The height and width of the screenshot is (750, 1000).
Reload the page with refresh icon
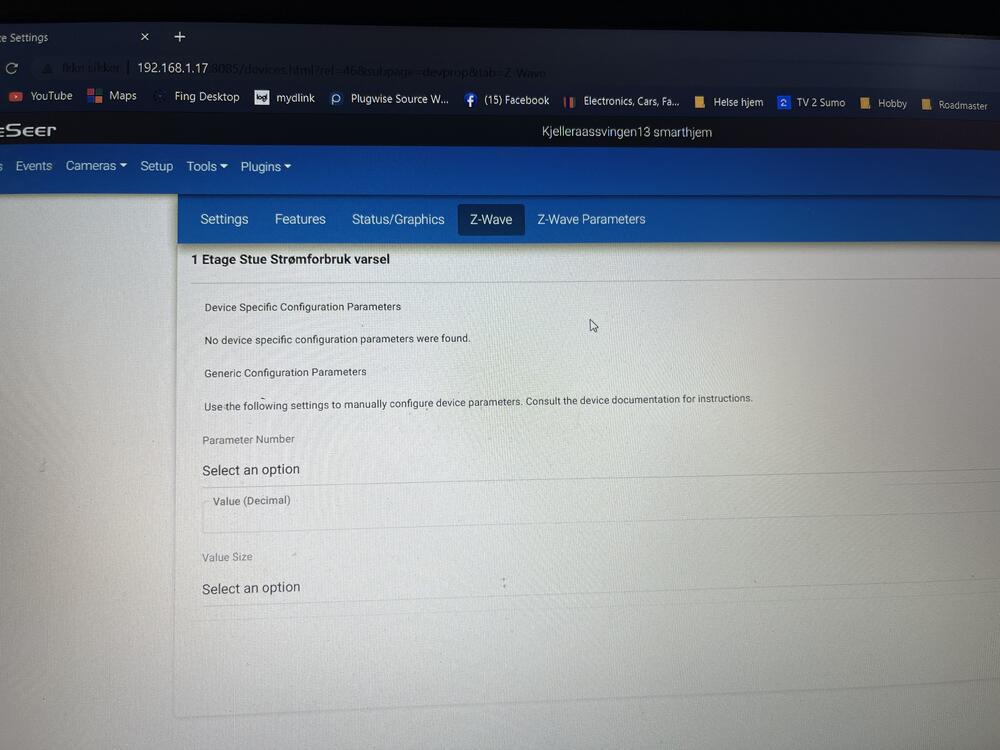point(11,68)
